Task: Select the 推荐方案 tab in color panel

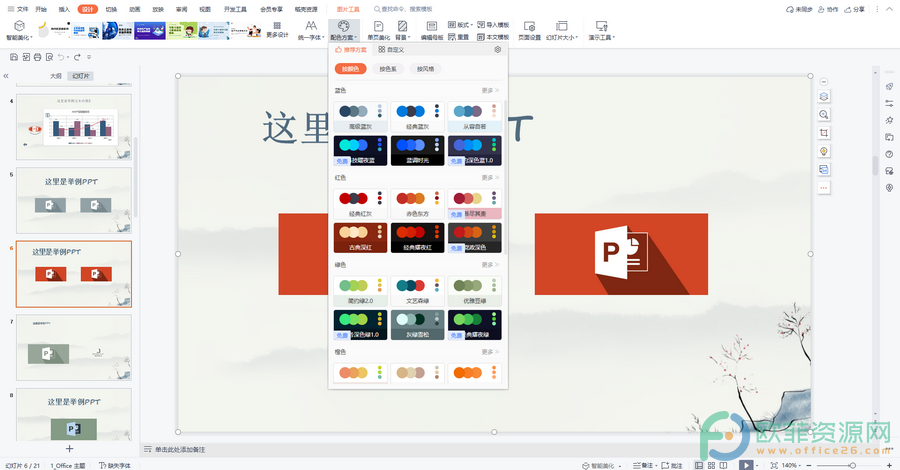Action: click(351, 50)
